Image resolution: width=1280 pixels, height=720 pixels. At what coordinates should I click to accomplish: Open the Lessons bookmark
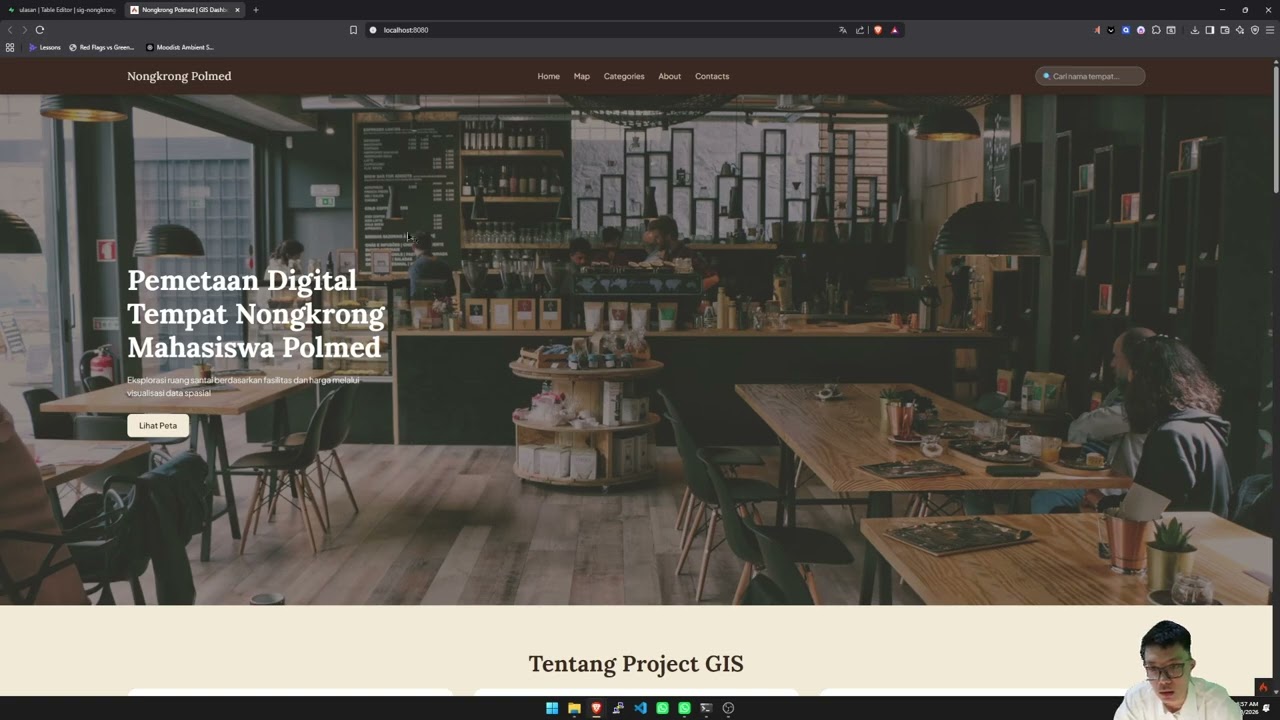(45, 47)
